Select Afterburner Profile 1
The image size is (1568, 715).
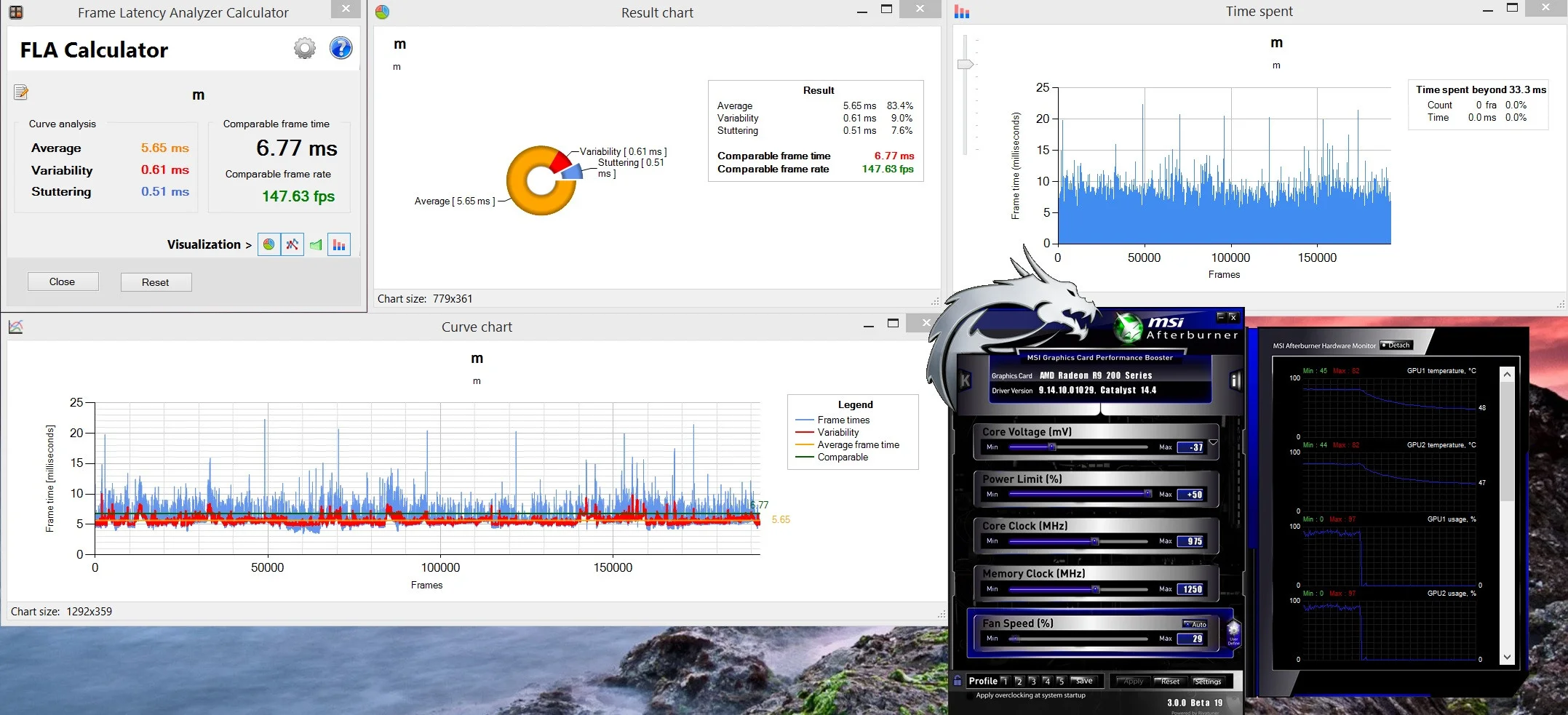pyautogui.click(x=1005, y=681)
